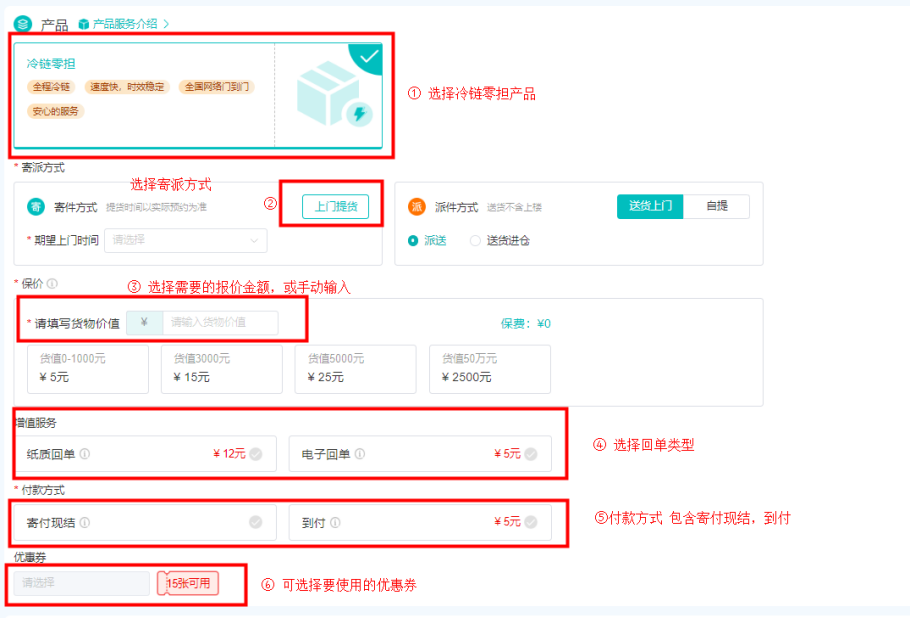Open the 优惠券 select dropdown

pos(82,583)
